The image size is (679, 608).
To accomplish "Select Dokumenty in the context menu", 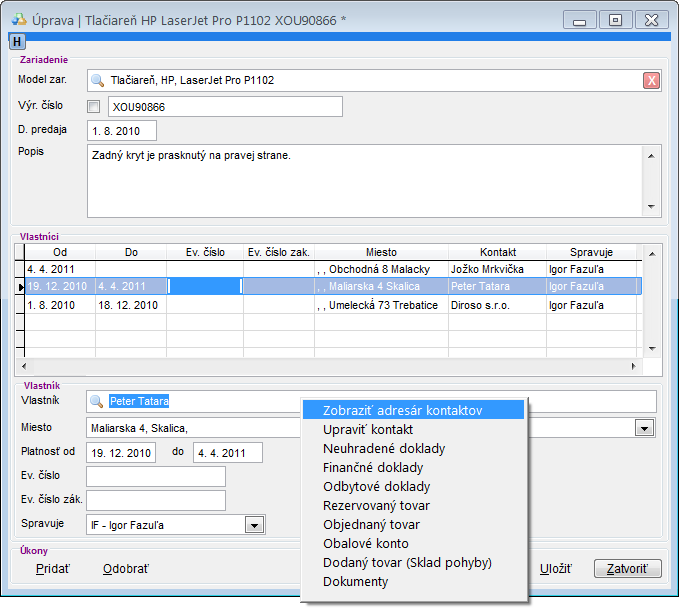I will click(356, 581).
